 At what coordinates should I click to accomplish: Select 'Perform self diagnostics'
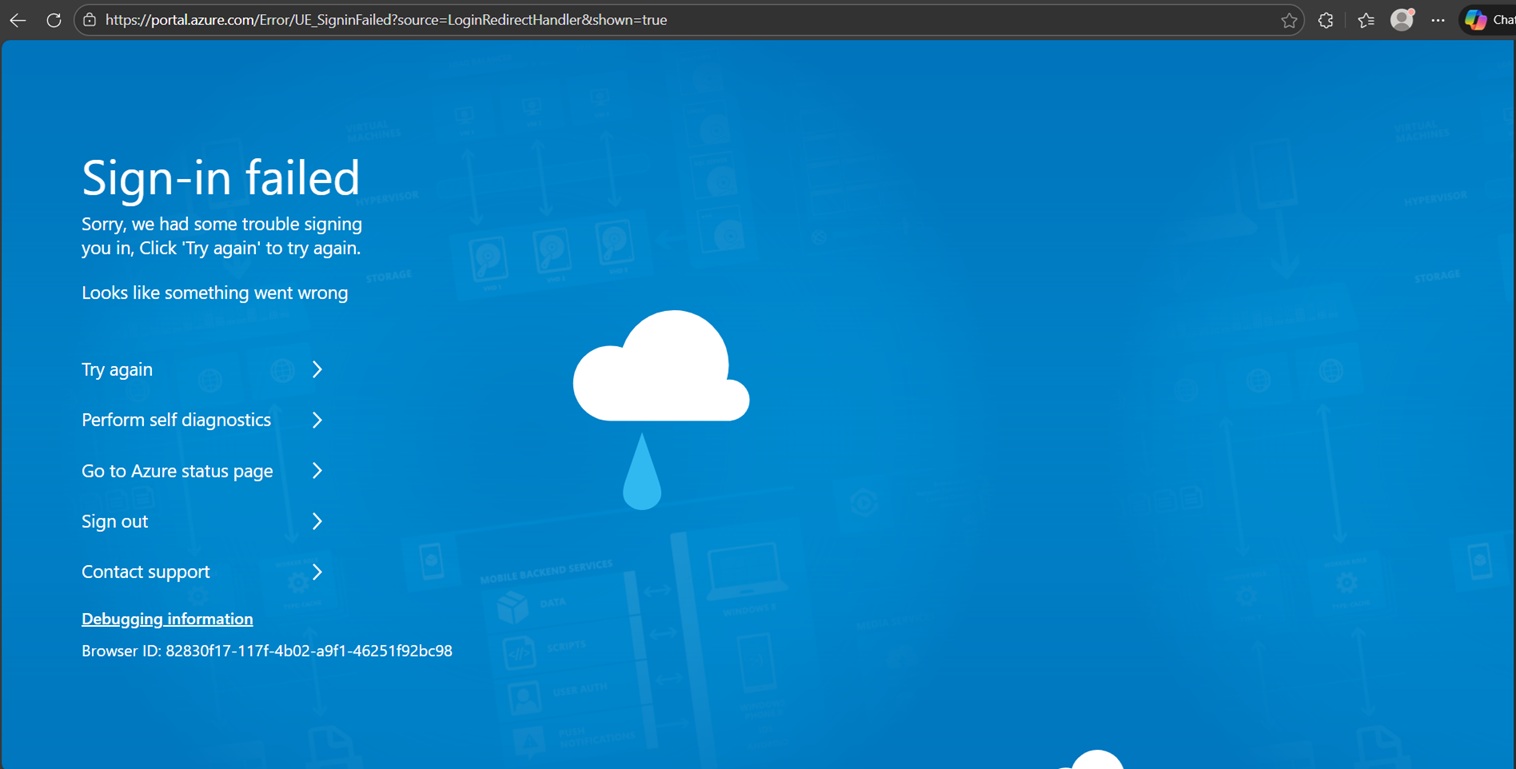pyautogui.click(x=176, y=420)
